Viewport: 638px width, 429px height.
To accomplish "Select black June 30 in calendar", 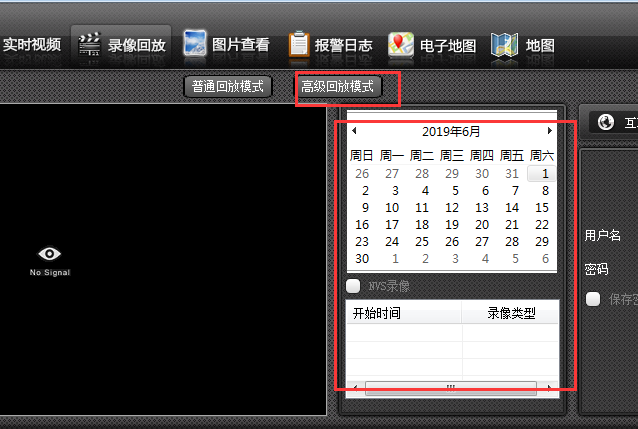I will coord(362,259).
